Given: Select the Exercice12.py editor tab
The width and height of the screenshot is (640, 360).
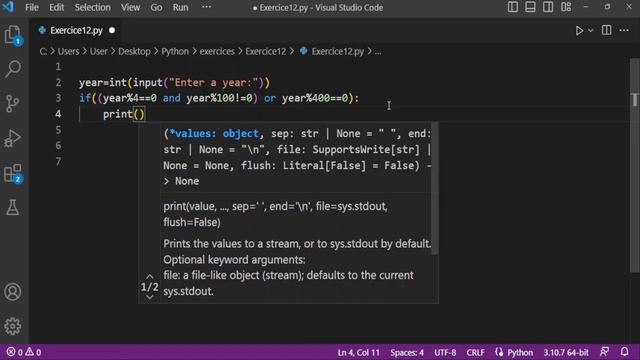Looking at the screenshot, I should [x=76, y=31].
